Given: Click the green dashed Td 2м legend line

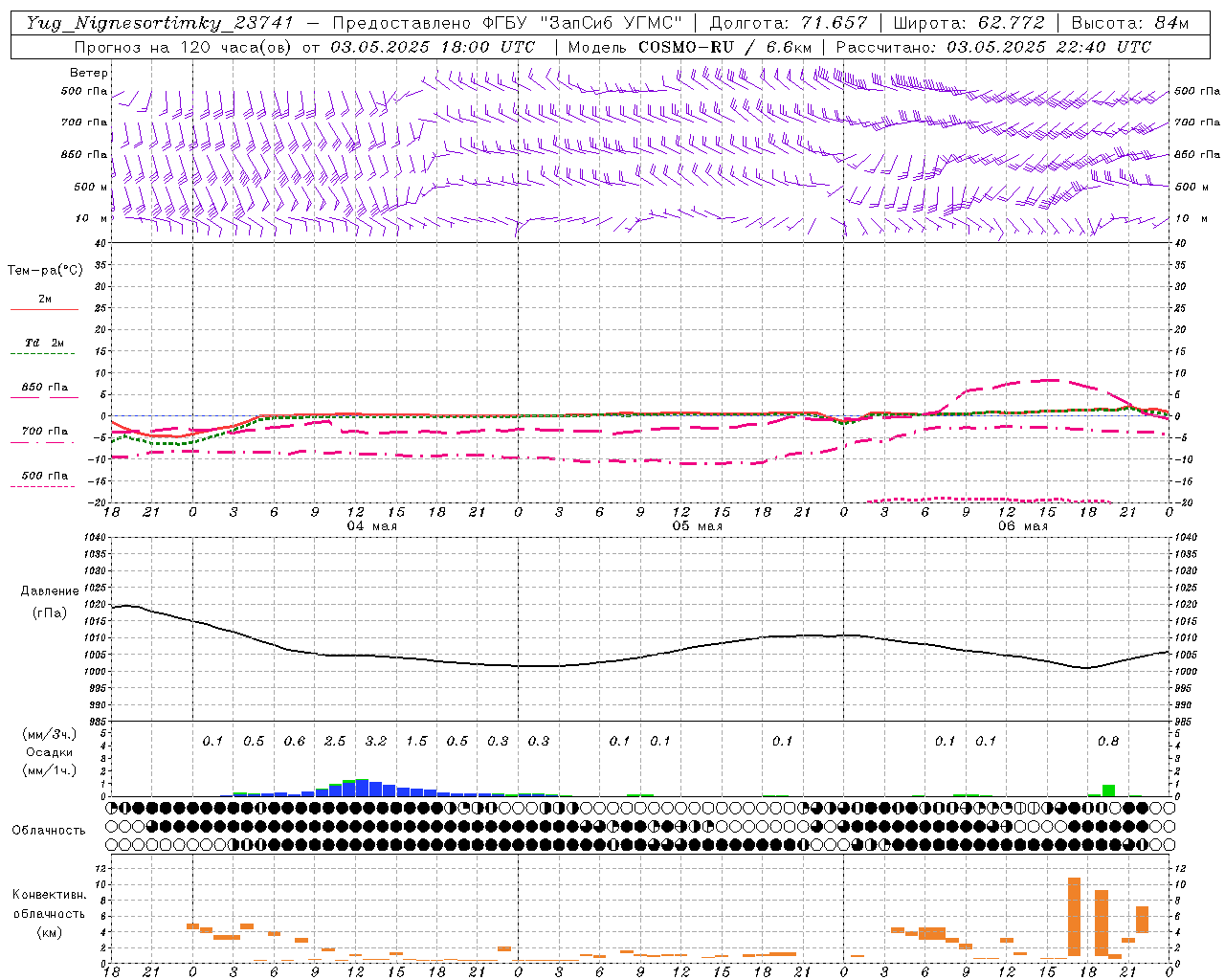Looking at the screenshot, I should [x=42, y=354].
